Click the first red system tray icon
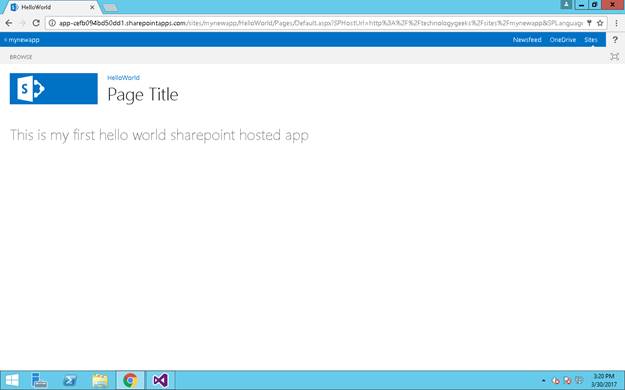The image size is (625, 390). coord(556,381)
